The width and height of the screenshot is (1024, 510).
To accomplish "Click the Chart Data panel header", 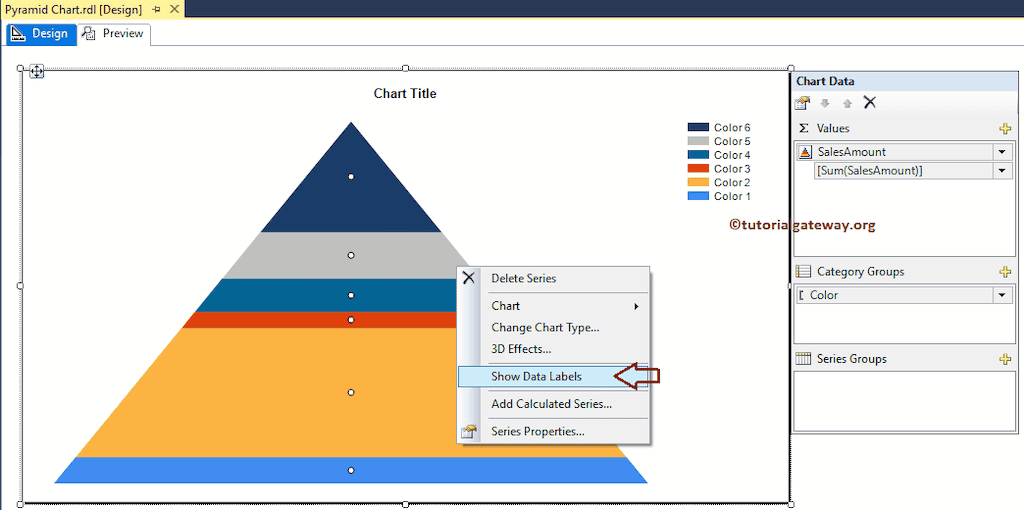I will tap(903, 81).
